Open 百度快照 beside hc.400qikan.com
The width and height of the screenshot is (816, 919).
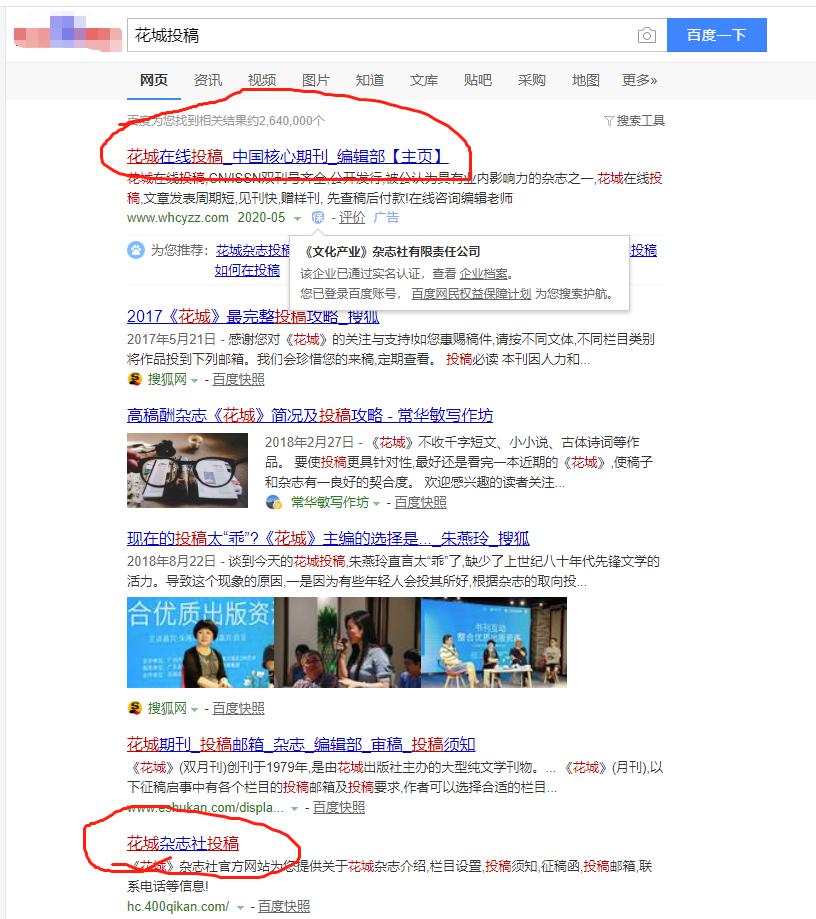[x=284, y=907]
